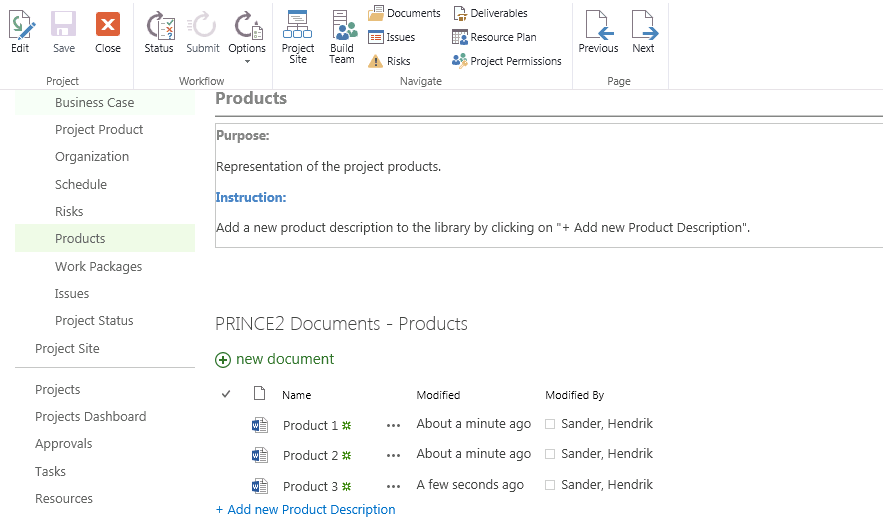Image resolution: width=883 pixels, height=520 pixels.
Task: Open Projects Dashboard link
Action: click(91, 416)
